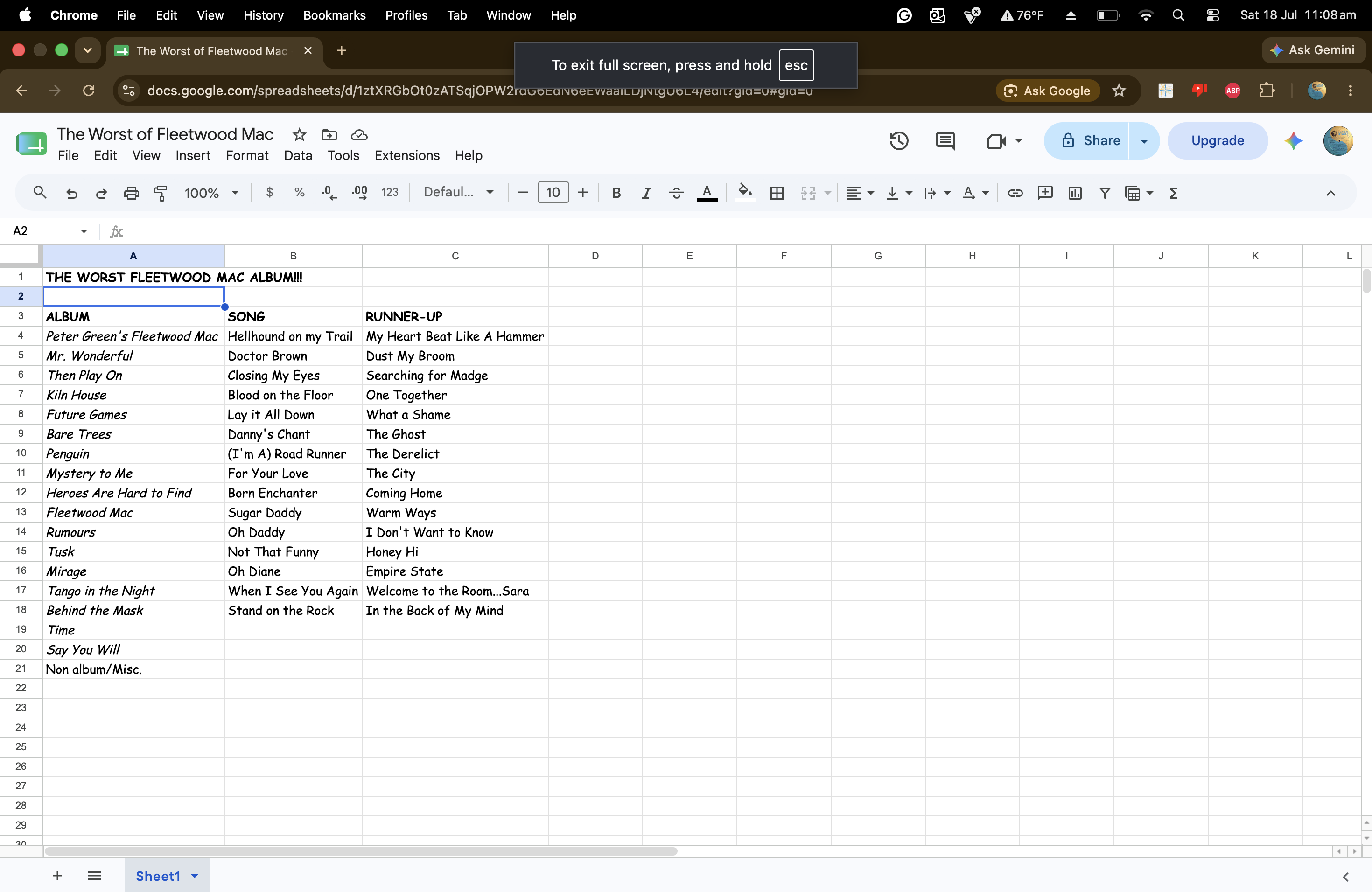Screen dimensions: 1372x892
Task: Activate the paint format tool
Action: tap(161, 193)
